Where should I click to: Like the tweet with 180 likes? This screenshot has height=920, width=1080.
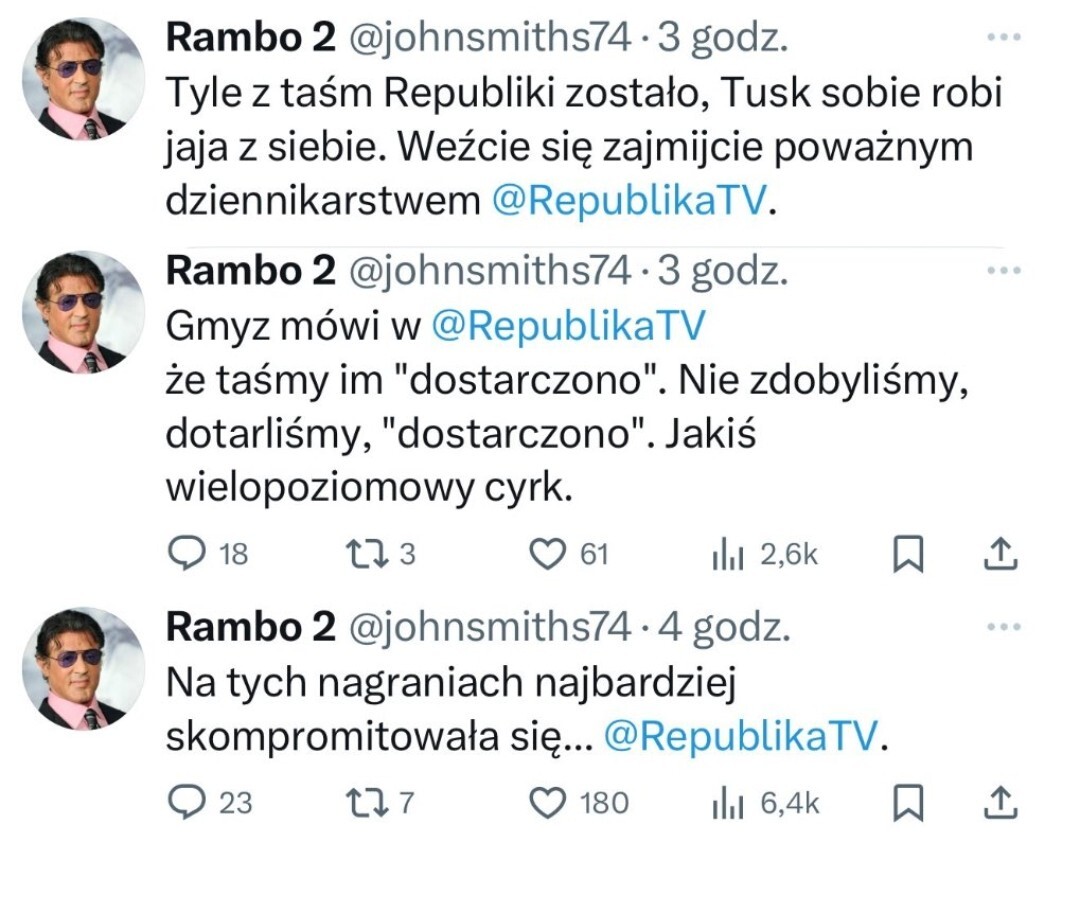pos(546,802)
